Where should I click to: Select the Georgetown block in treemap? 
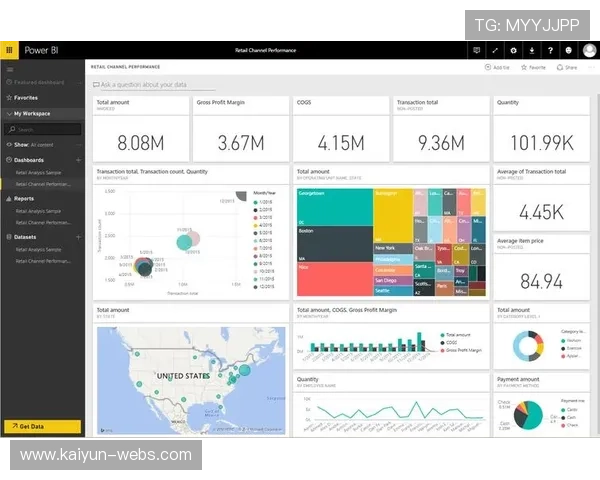(x=335, y=207)
